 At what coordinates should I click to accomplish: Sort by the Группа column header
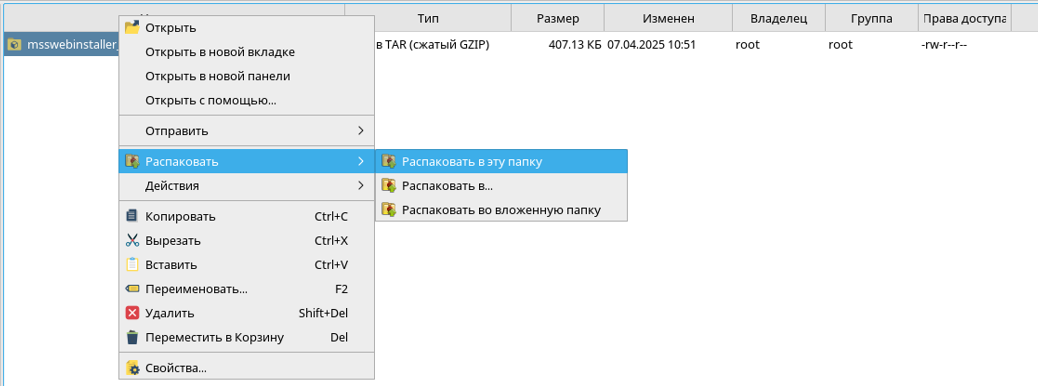[871, 19]
